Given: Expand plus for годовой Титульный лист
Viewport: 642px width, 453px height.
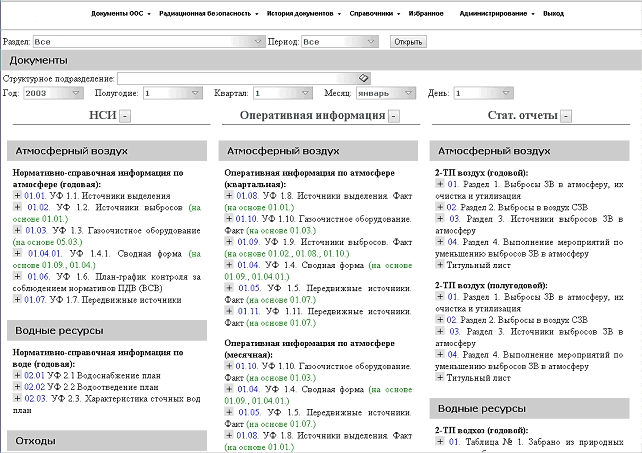Looking at the screenshot, I should [440, 265].
